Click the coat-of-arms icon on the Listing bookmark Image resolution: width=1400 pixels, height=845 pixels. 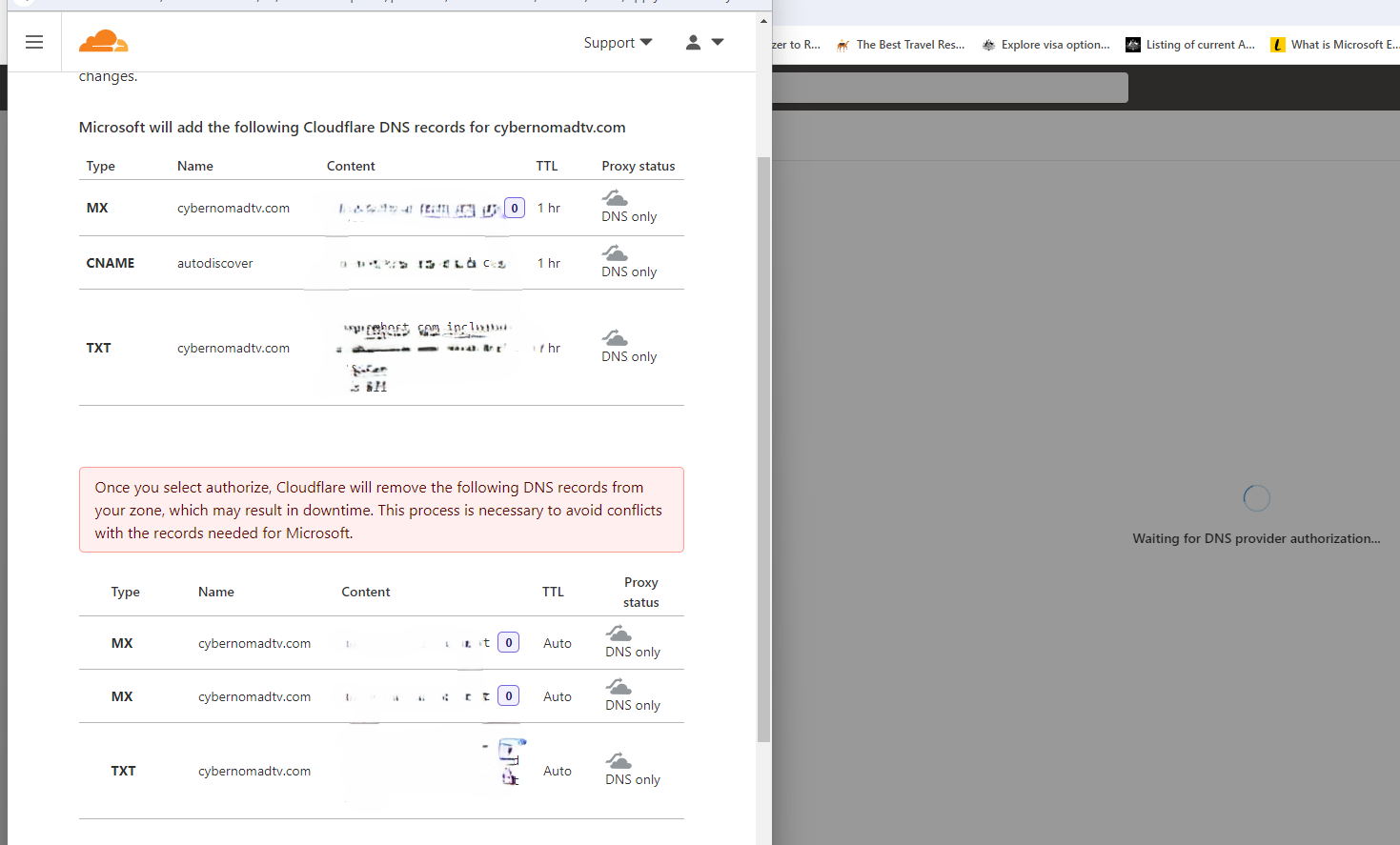click(1132, 44)
